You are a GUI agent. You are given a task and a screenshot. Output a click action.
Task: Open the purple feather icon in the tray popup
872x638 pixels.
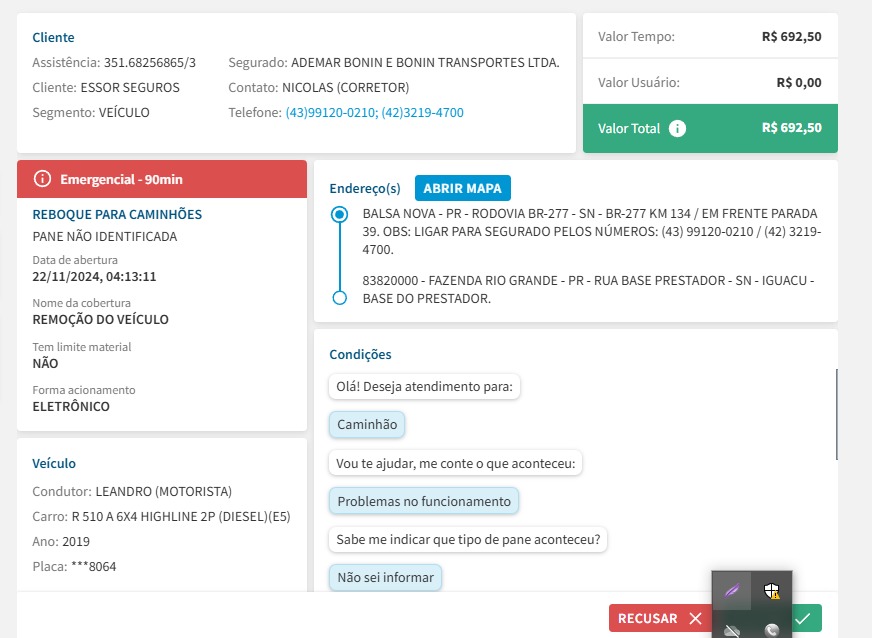pos(732,590)
